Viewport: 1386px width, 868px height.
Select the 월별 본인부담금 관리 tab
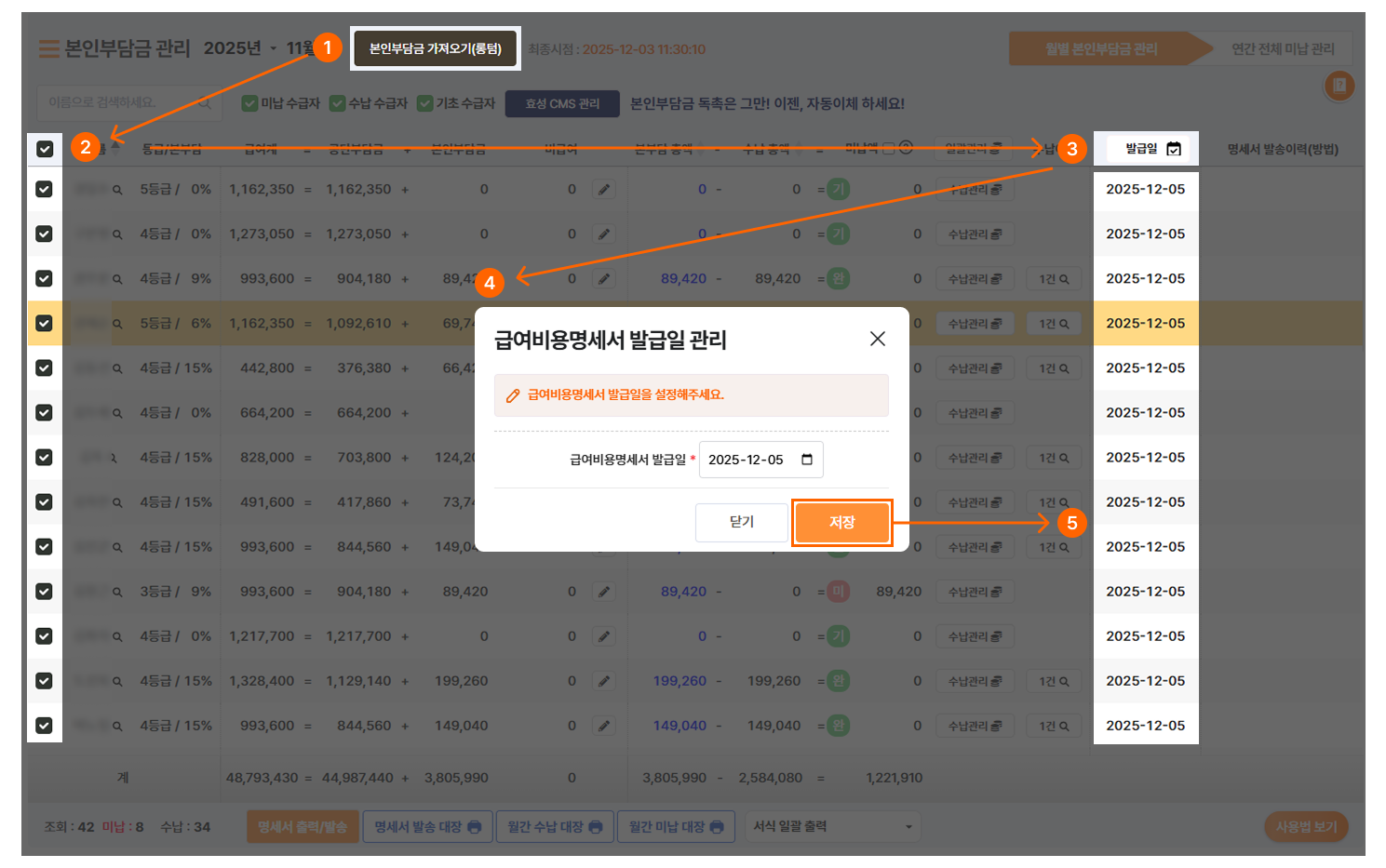[1100, 49]
